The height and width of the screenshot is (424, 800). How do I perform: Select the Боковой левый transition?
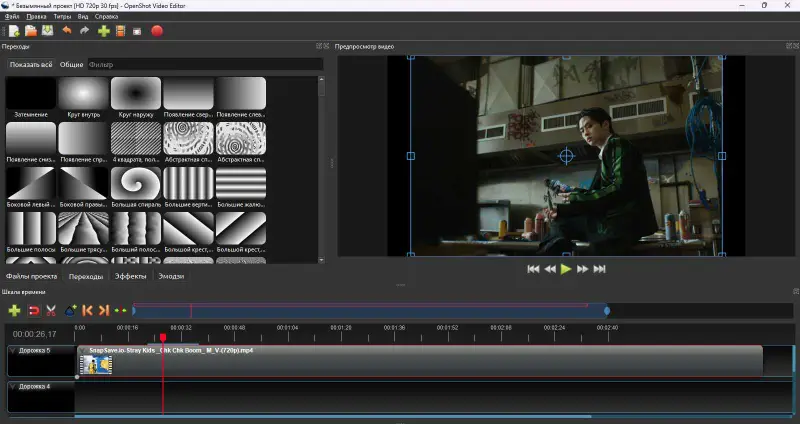click(x=31, y=187)
